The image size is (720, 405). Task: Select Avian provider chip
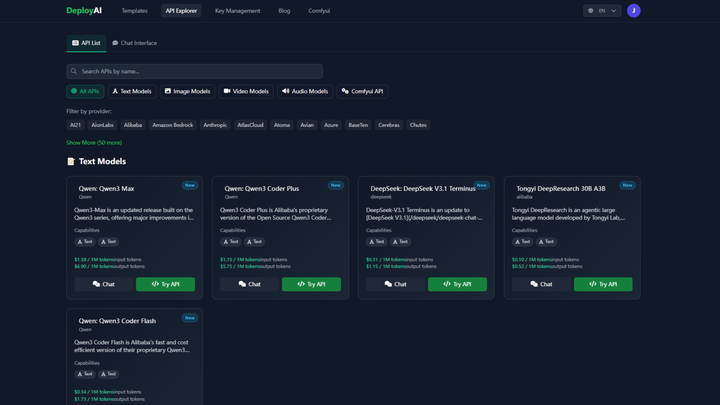click(307, 125)
